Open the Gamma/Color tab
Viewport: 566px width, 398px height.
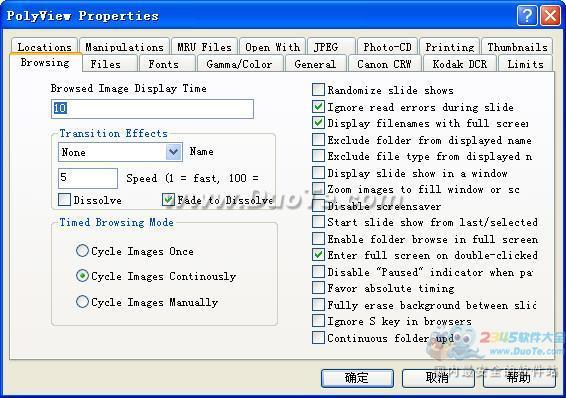click(240, 64)
